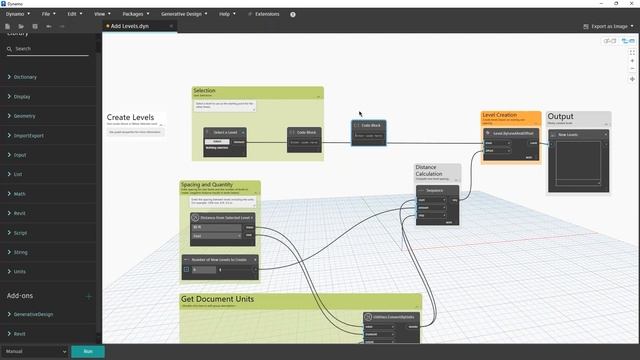
Task: Click the Add-ons plus icon
Action: (x=89, y=296)
